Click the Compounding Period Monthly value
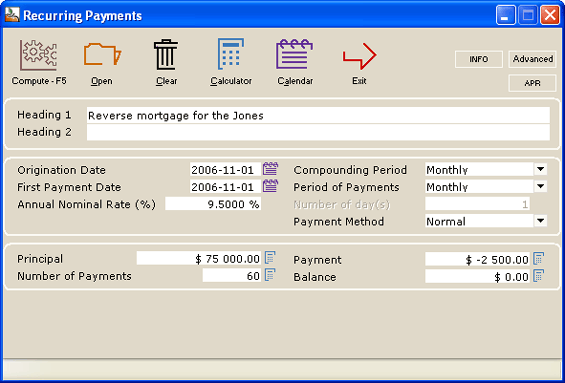This screenshot has width=565, height=383. [479, 169]
